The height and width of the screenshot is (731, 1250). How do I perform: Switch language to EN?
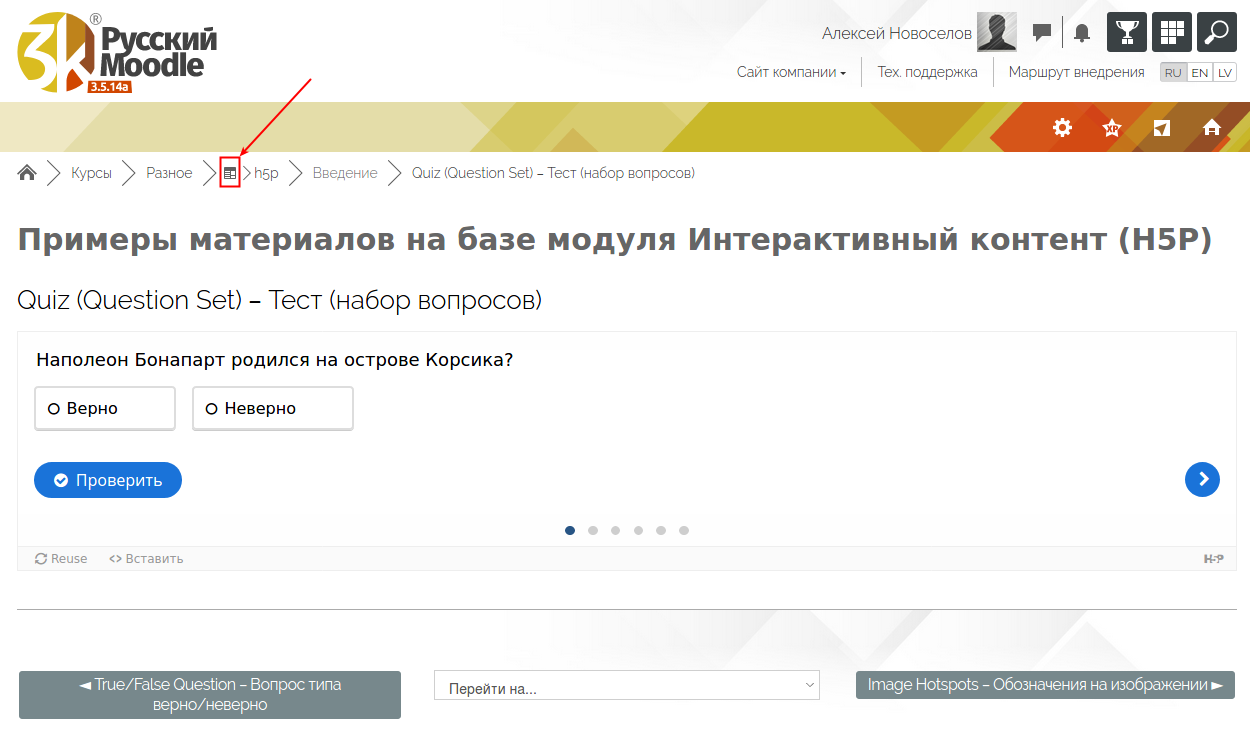(x=1199, y=73)
